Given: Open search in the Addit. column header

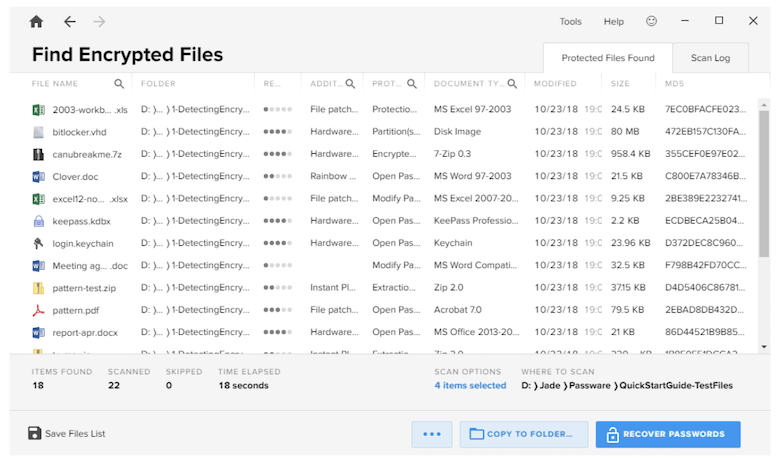Looking at the screenshot, I should [x=350, y=84].
